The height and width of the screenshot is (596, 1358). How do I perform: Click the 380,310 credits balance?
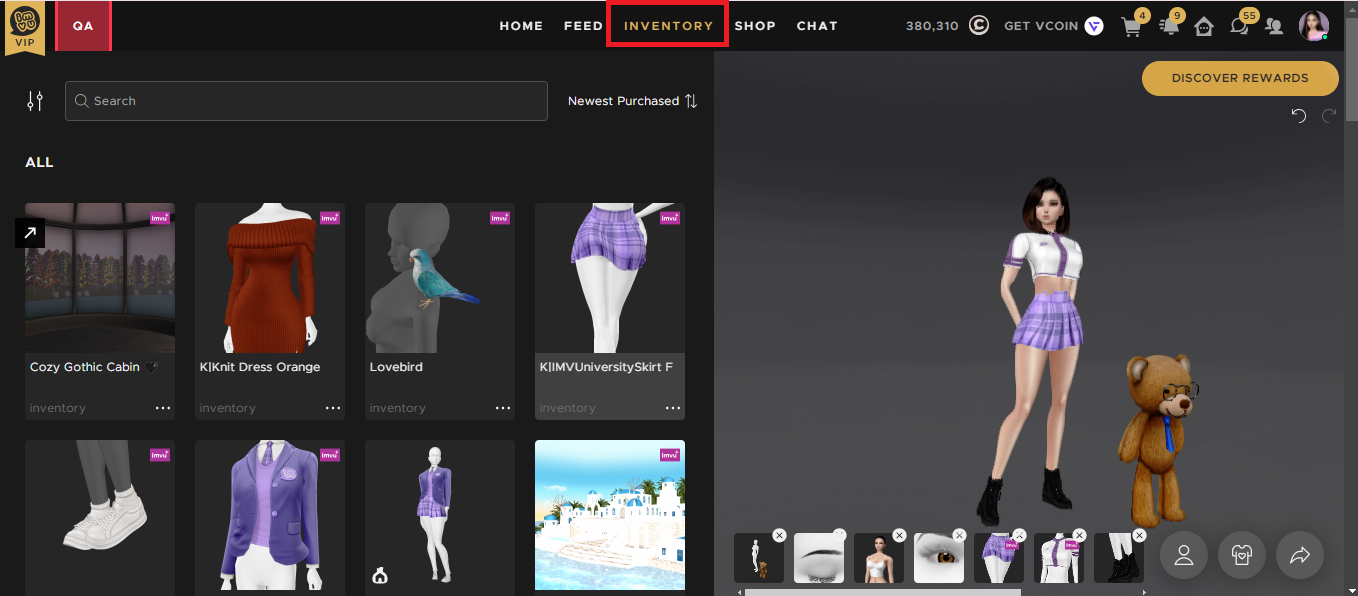(x=932, y=26)
